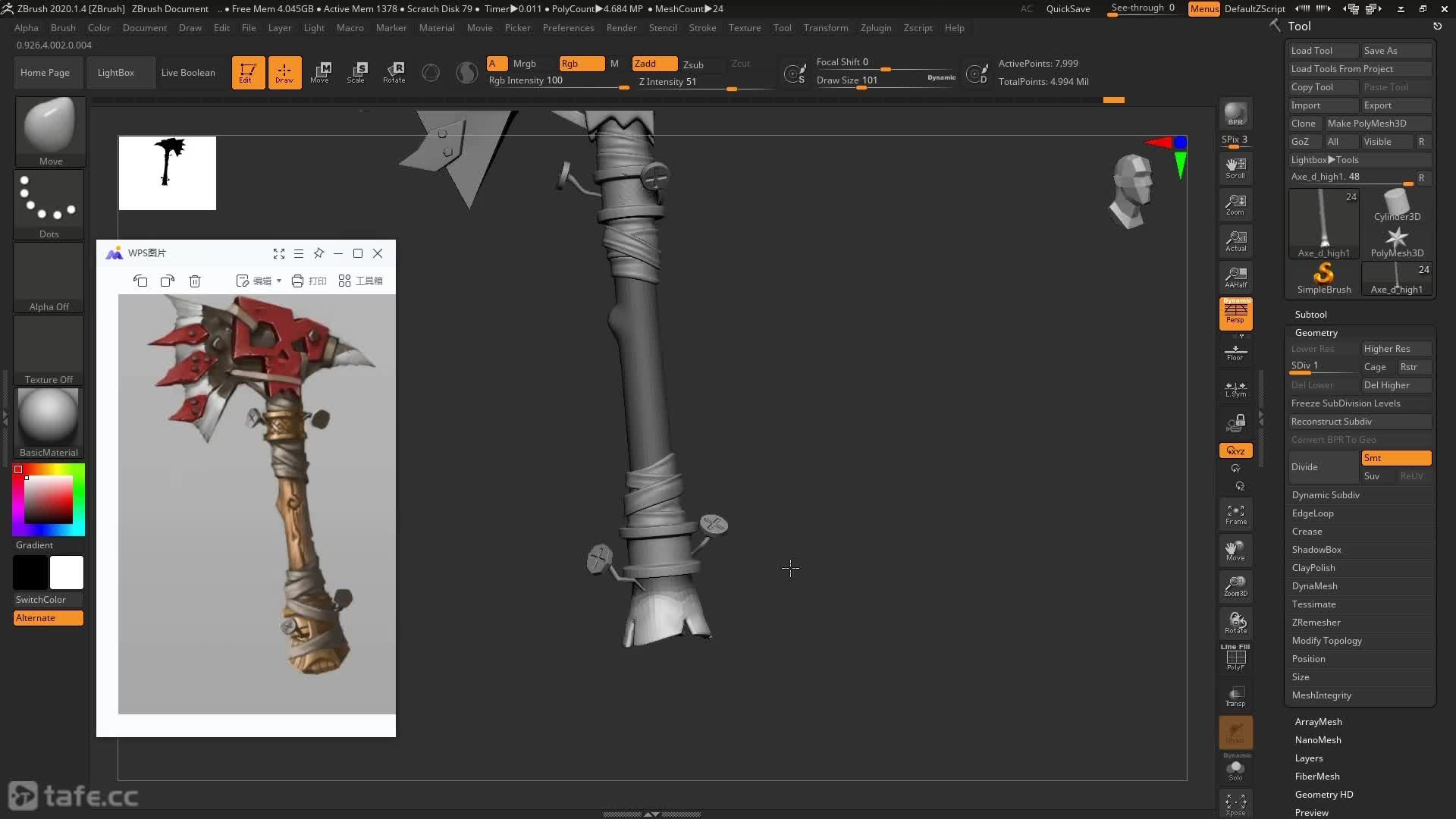Click the Xpose icon
Viewport: 1456px width, 819px height.
pyautogui.click(x=1235, y=805)
